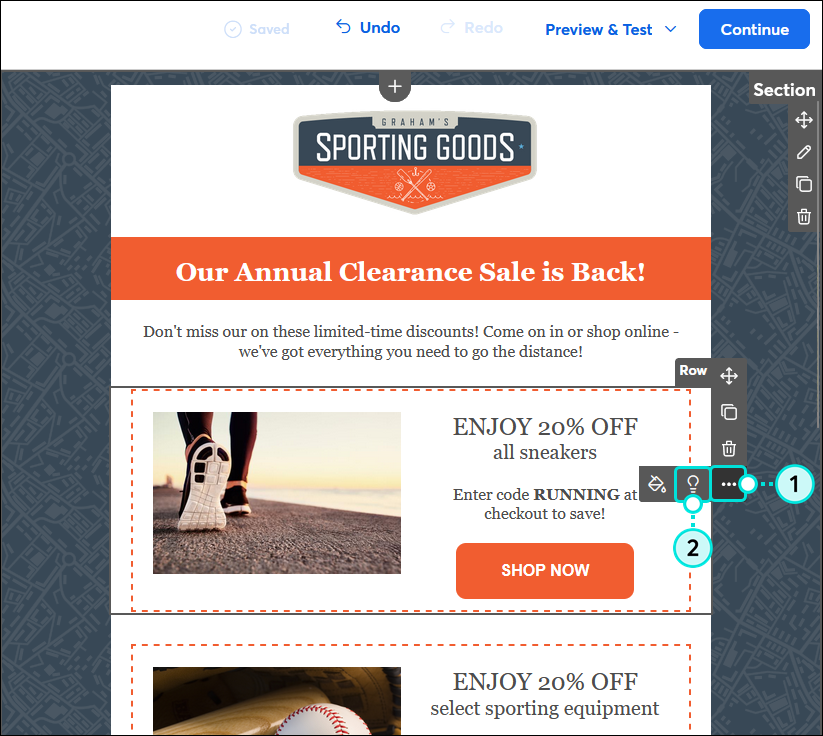Delete the Section with trash icon
This screenshot has width=823, height=736.
tap(804, 216)
